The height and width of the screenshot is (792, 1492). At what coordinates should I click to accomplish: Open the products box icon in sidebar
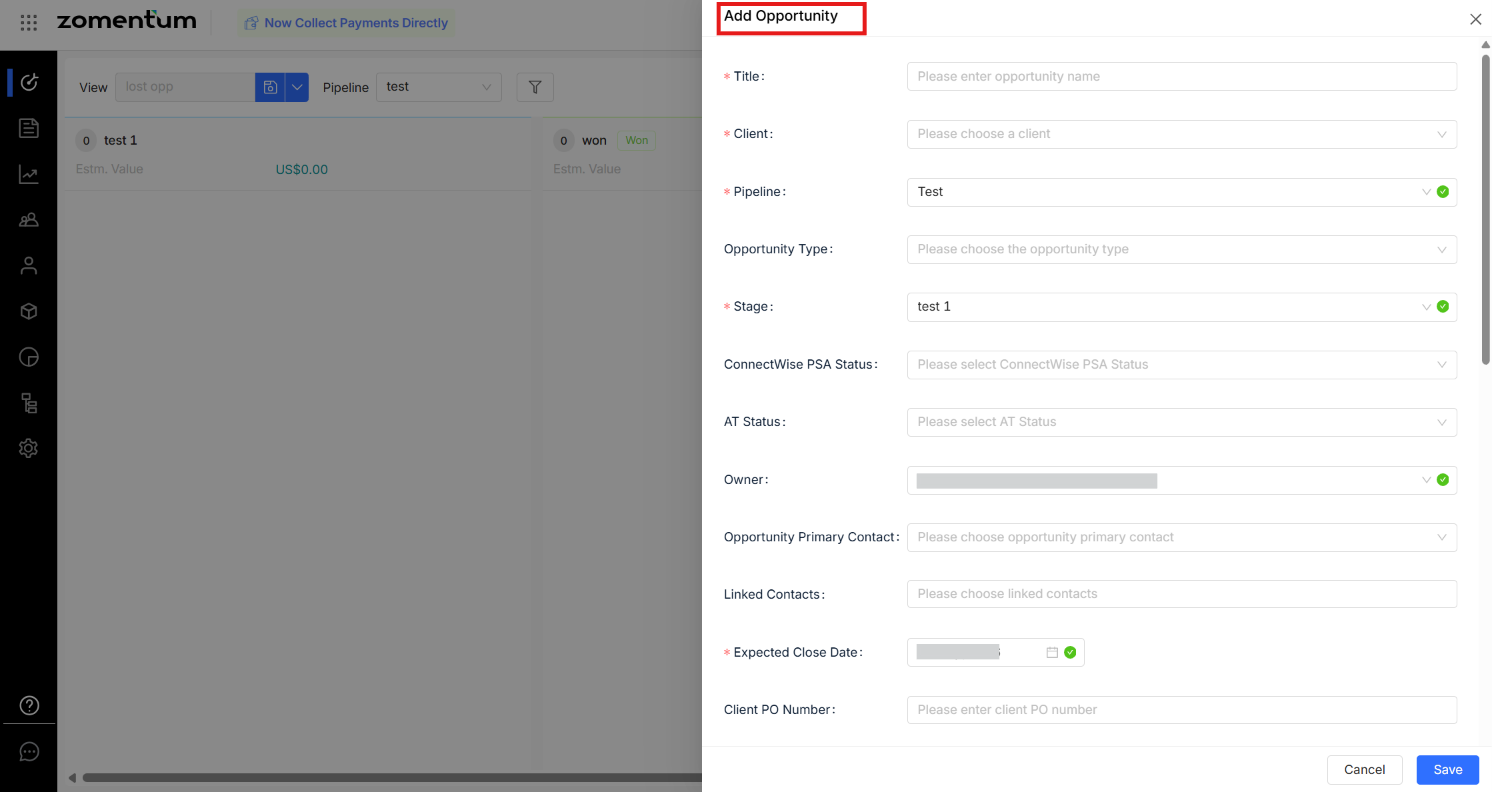click(29, 312)
